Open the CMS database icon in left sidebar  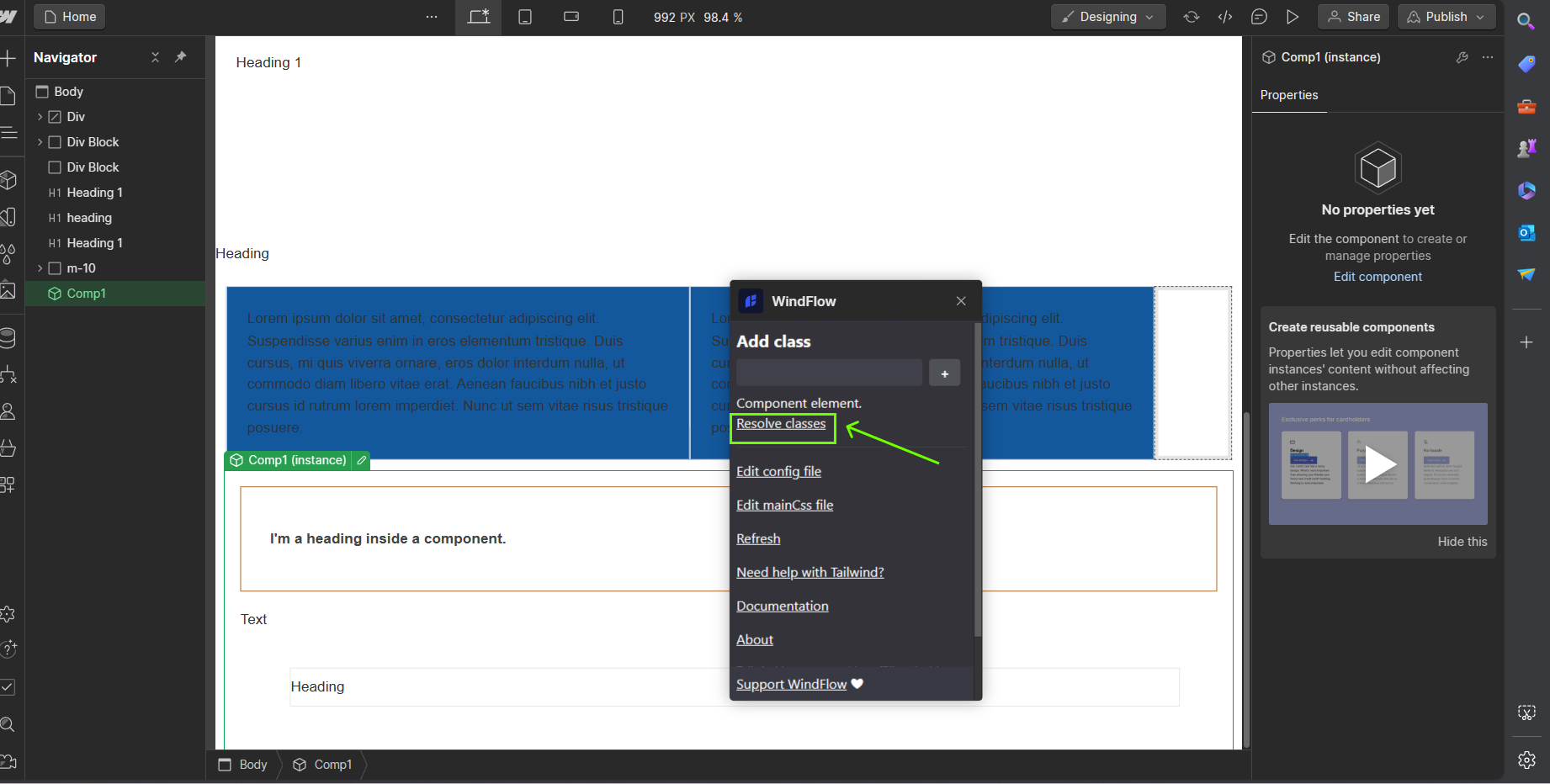click(x=8, y=338)
